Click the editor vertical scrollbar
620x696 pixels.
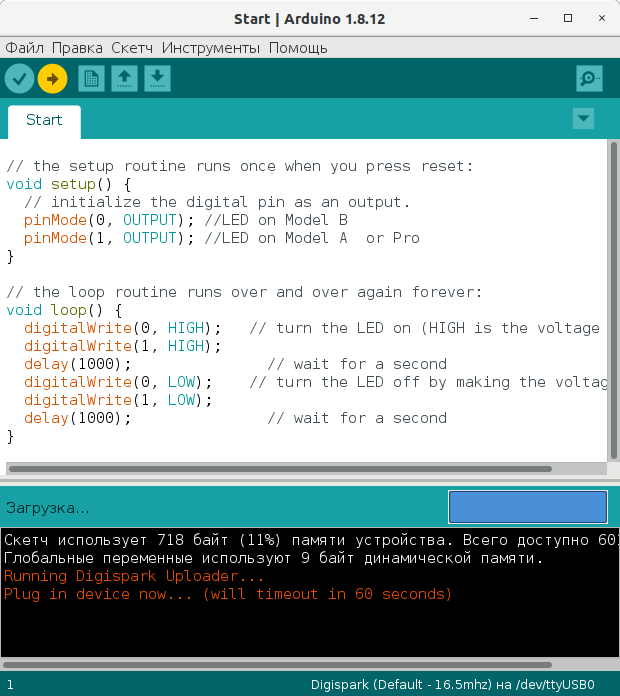pos(614,300)
